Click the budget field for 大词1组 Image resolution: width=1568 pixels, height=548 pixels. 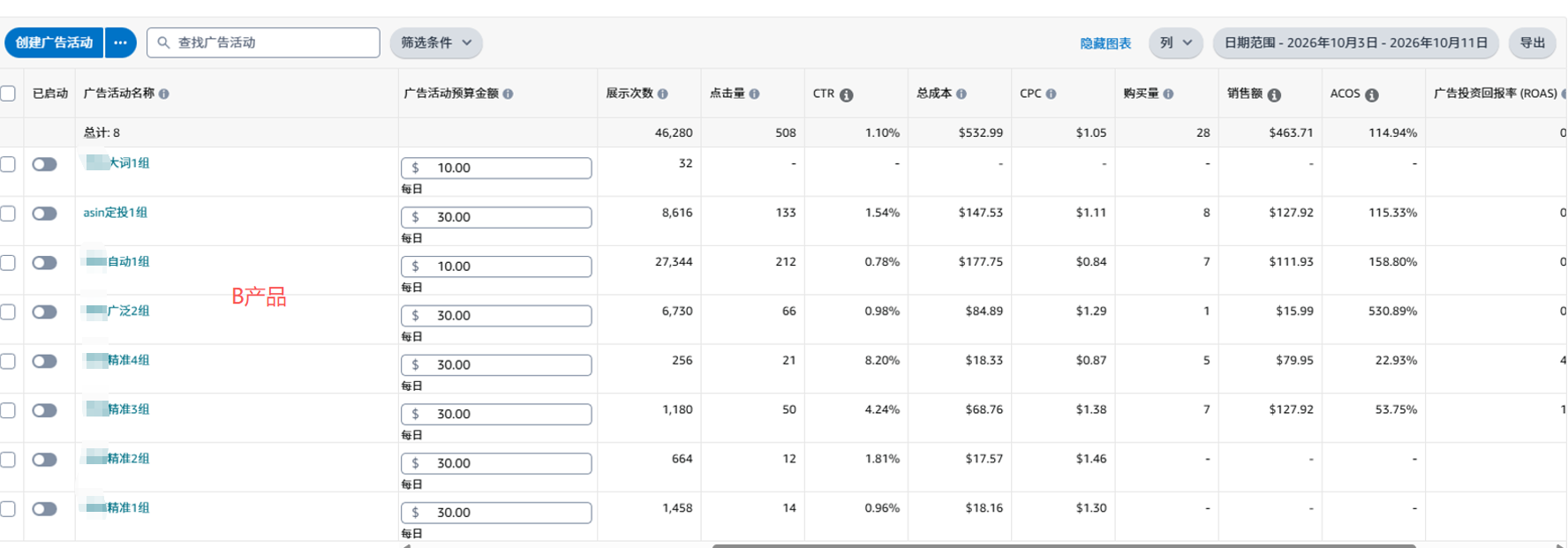(x=496, y=168)
